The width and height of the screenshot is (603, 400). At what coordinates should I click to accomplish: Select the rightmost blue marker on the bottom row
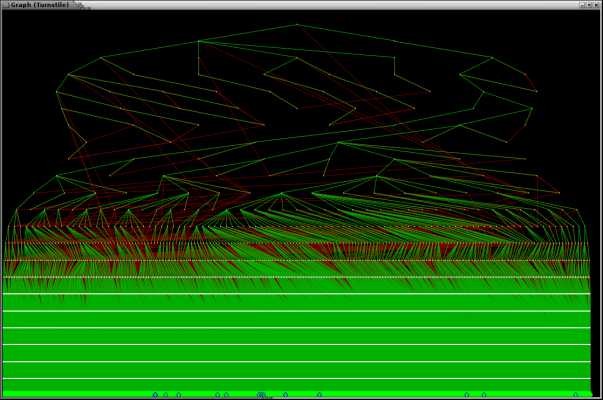576,395
